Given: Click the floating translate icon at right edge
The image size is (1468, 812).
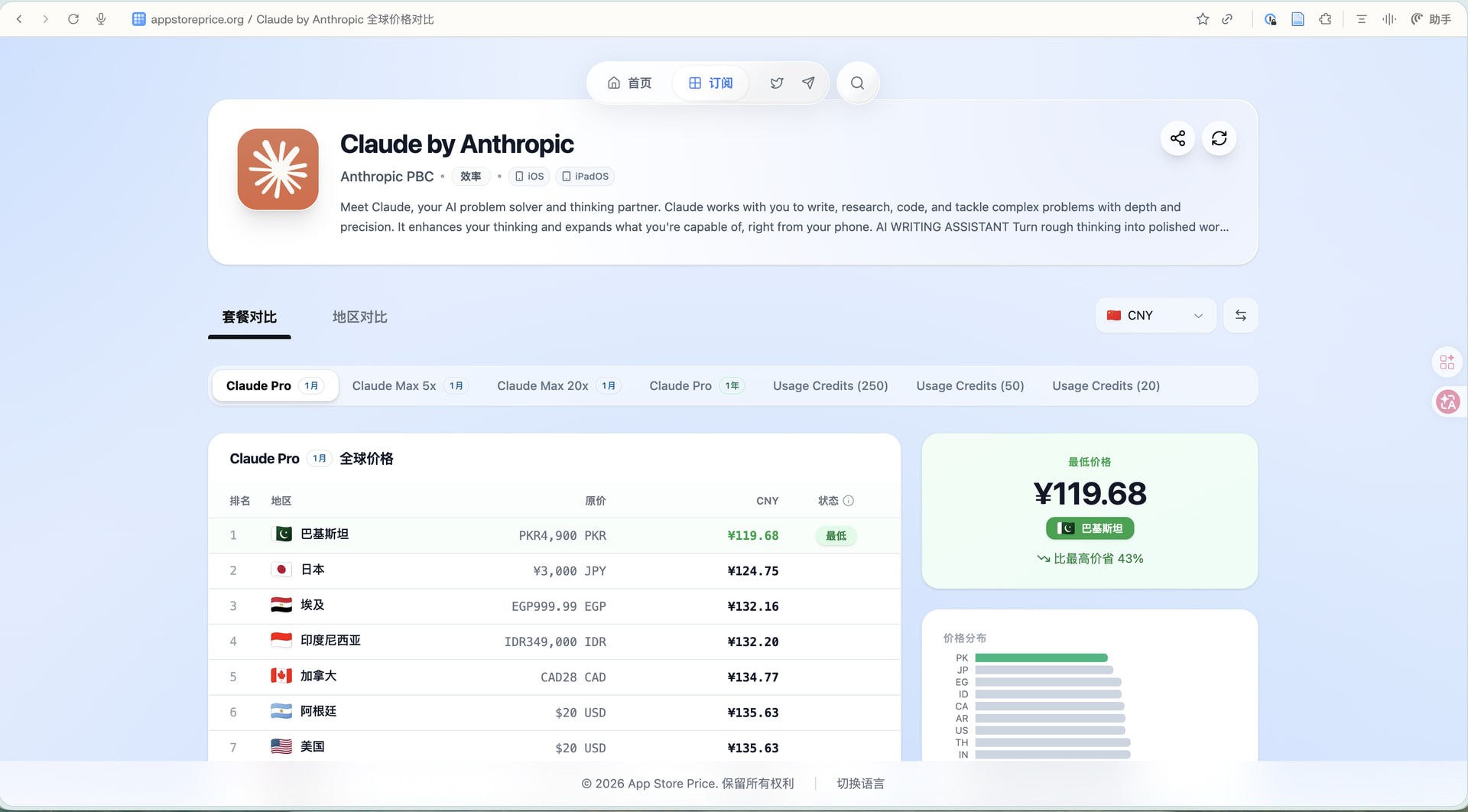Looking at the screenshot, I should tap(1447, 401).
